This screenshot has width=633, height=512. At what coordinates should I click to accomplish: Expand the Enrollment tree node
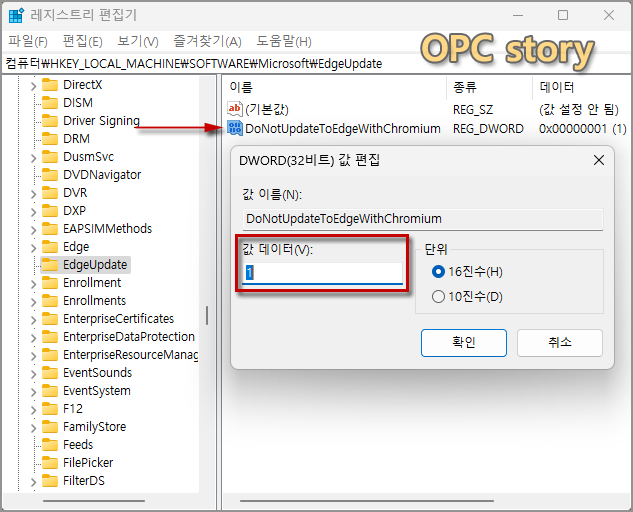tap(34, 283)
